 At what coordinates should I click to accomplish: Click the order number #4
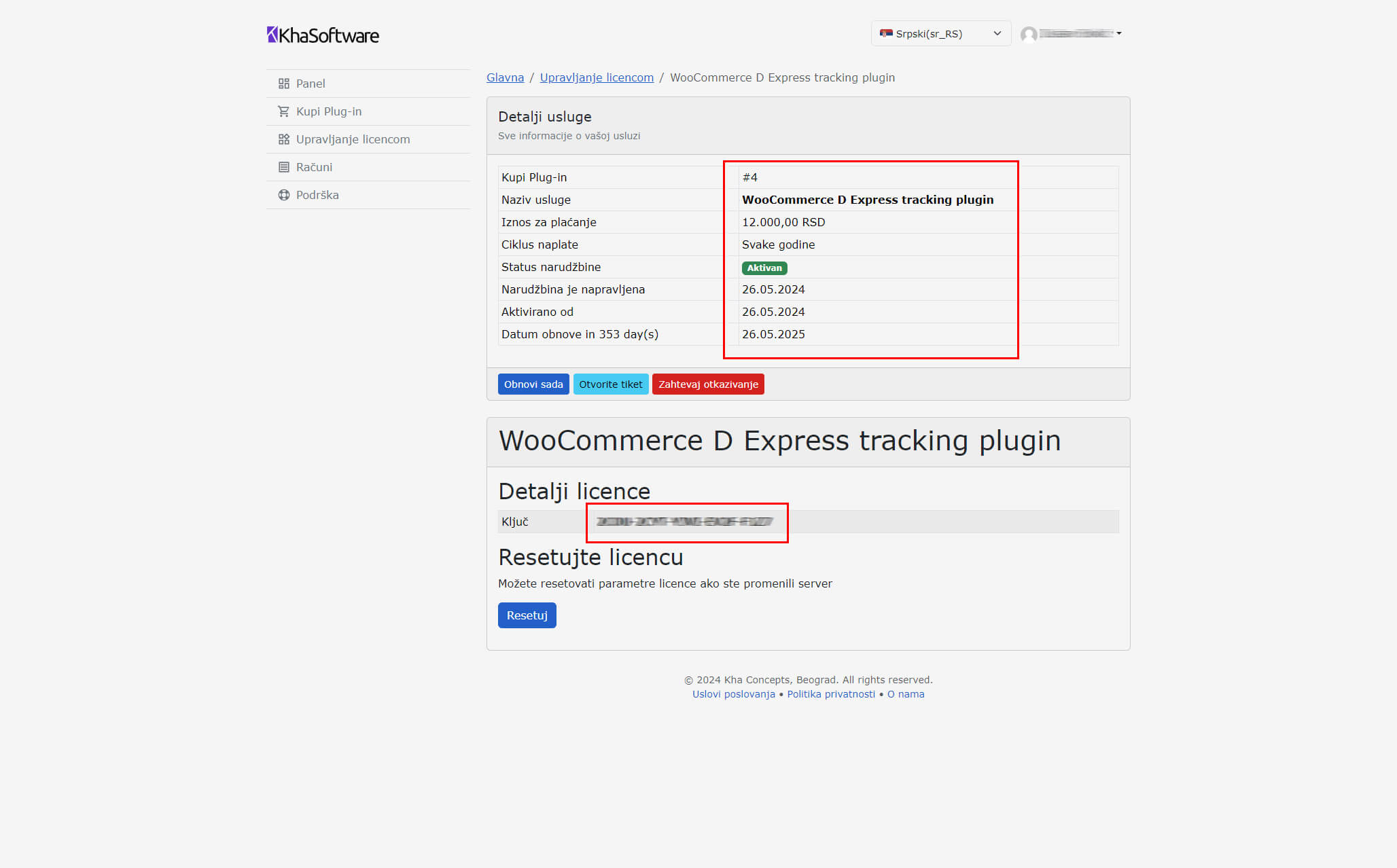point(749,177)
